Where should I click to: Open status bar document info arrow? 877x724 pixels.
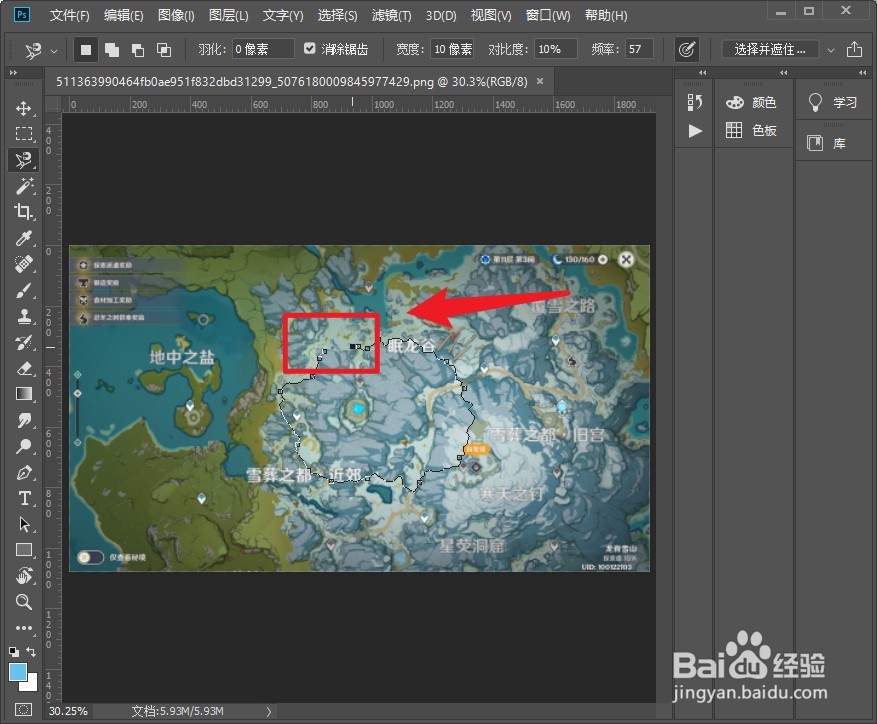[268, 711]
